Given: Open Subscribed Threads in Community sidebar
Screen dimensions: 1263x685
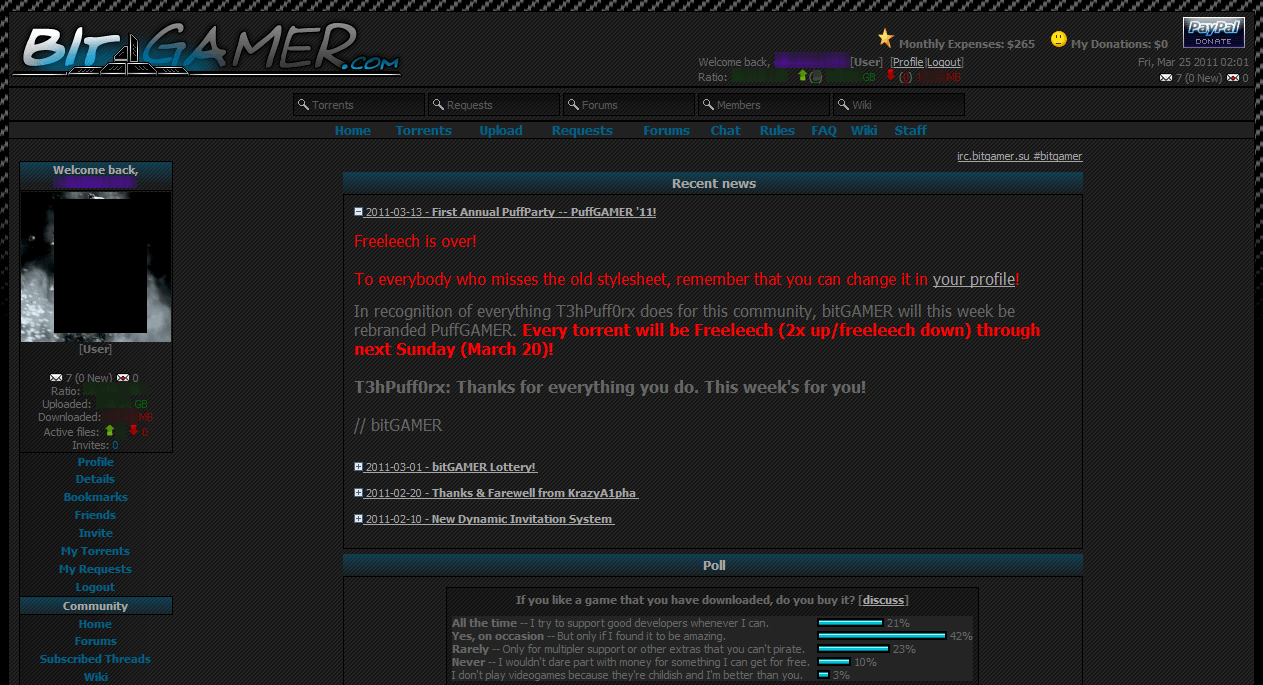Looking at the screenshot, I should pyautogui.click(x=96, y=660).
